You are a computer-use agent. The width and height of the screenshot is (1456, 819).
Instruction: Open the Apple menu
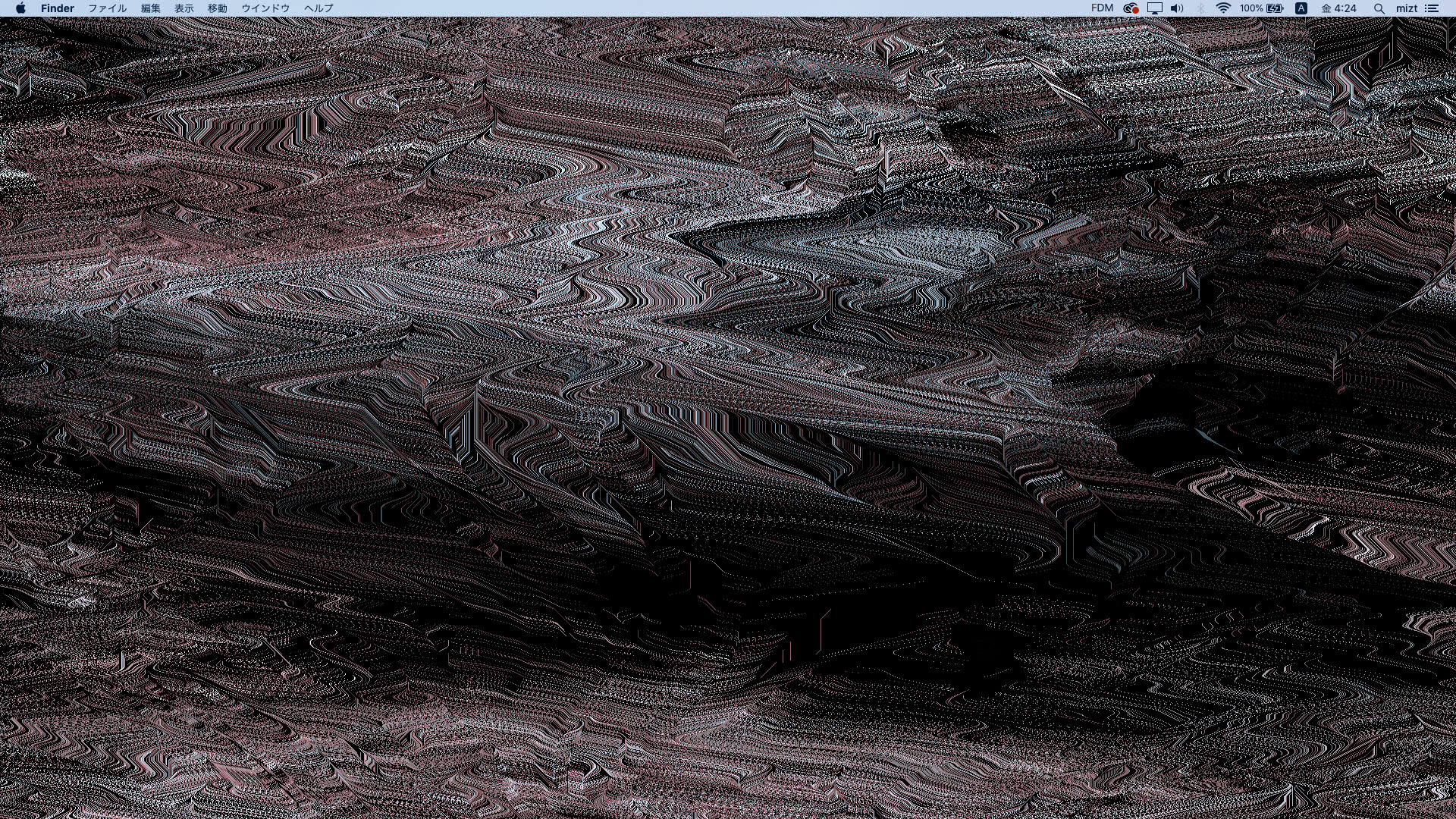[20, 8]
